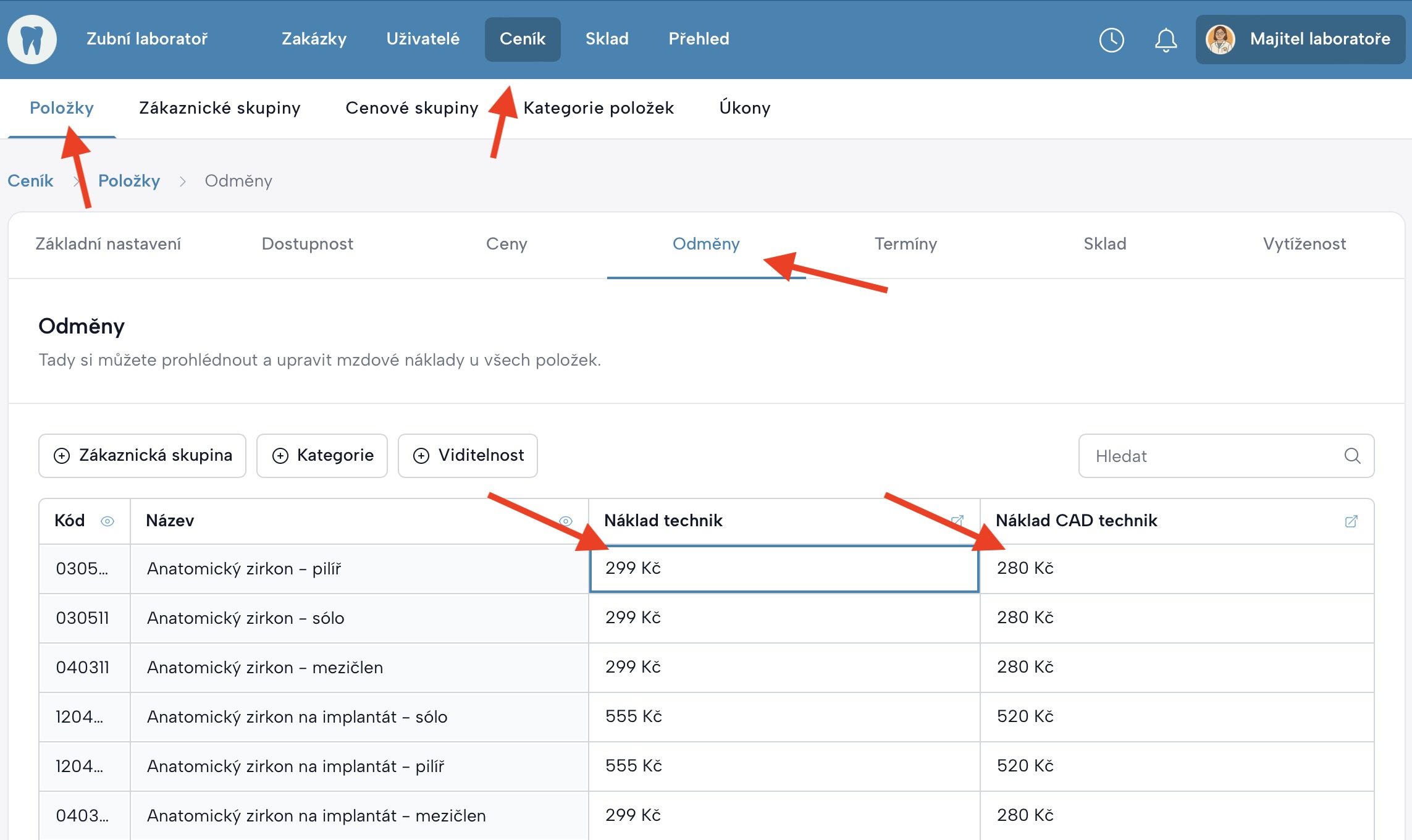
Task: Open Zákaznické skupiny sub-tab
Action: tap(219, 108)
